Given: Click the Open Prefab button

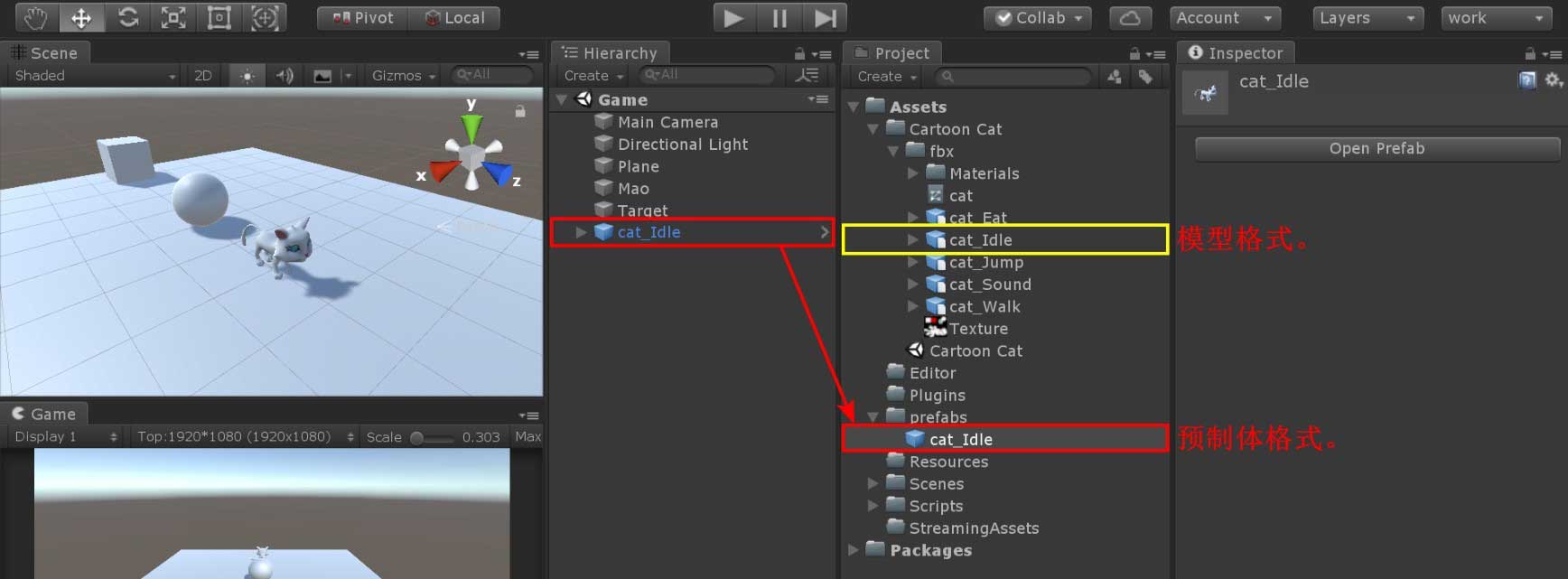Looking at the screenshot, I should pos(1377,149).
